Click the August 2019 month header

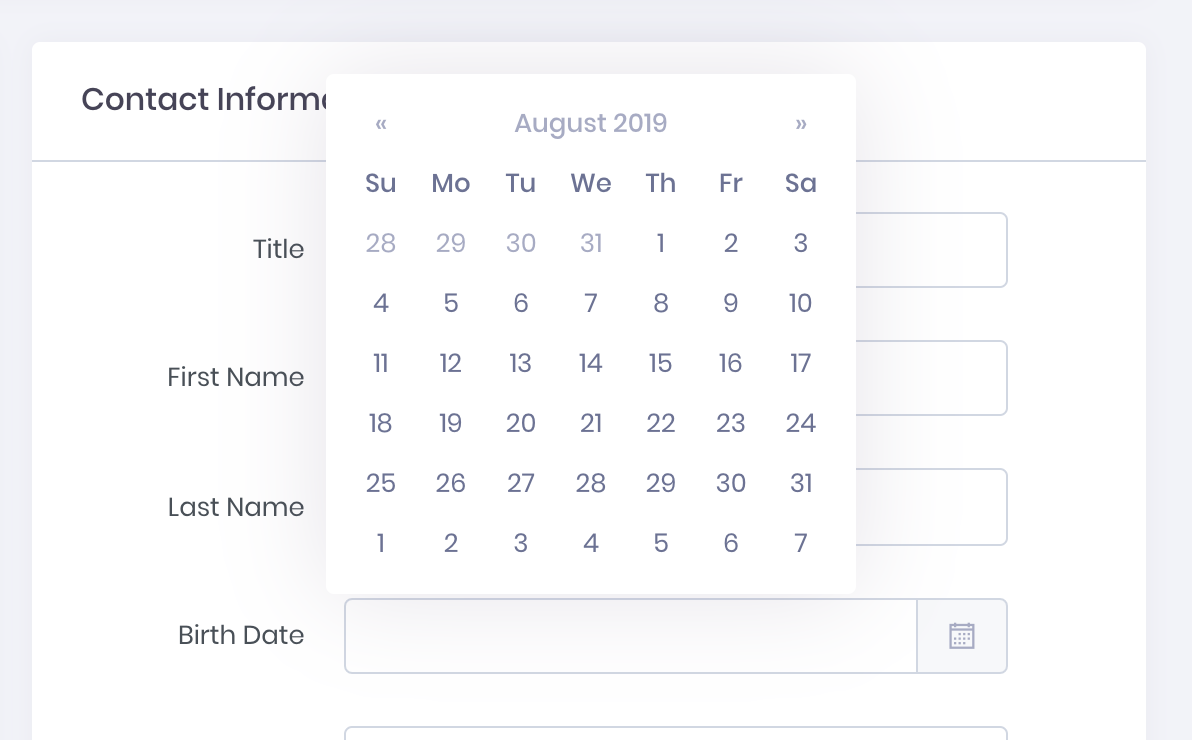(x=591, y=123)
